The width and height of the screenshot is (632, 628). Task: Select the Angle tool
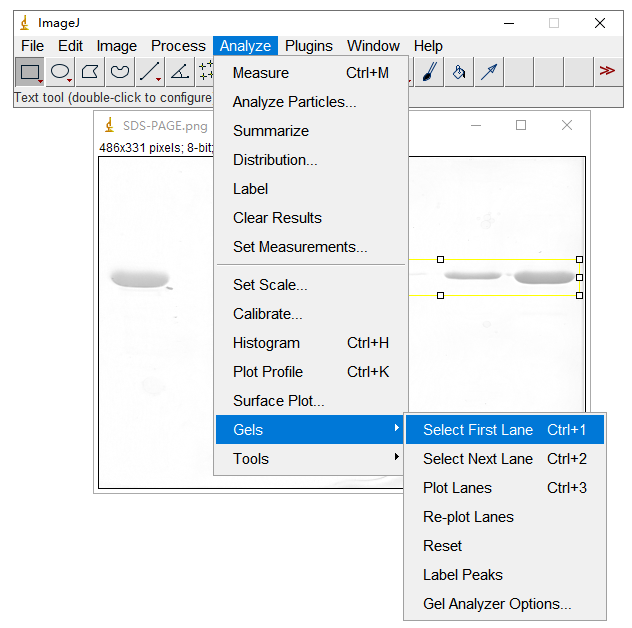tap(180, 71)
